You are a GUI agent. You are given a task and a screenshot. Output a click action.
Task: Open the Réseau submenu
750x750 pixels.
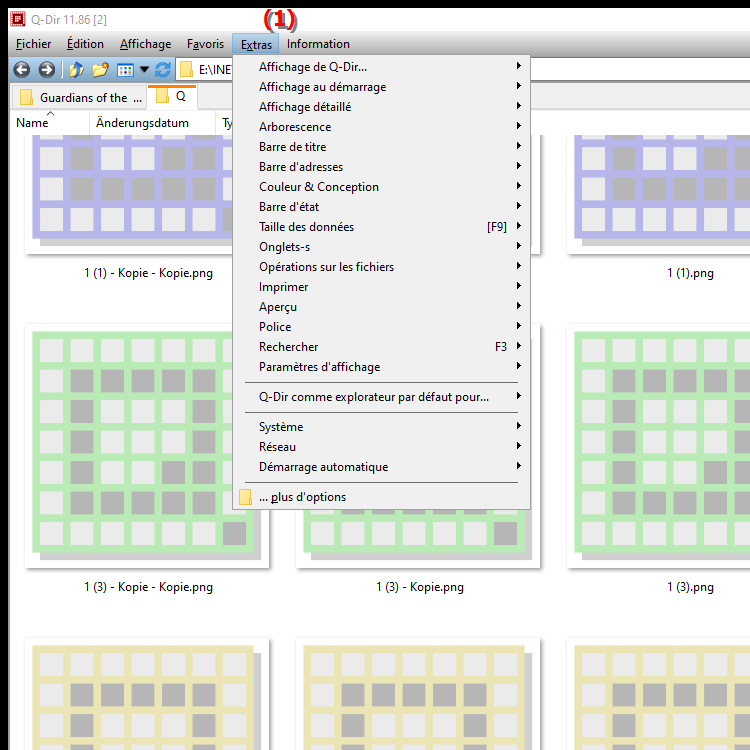[x=381, y=447]
